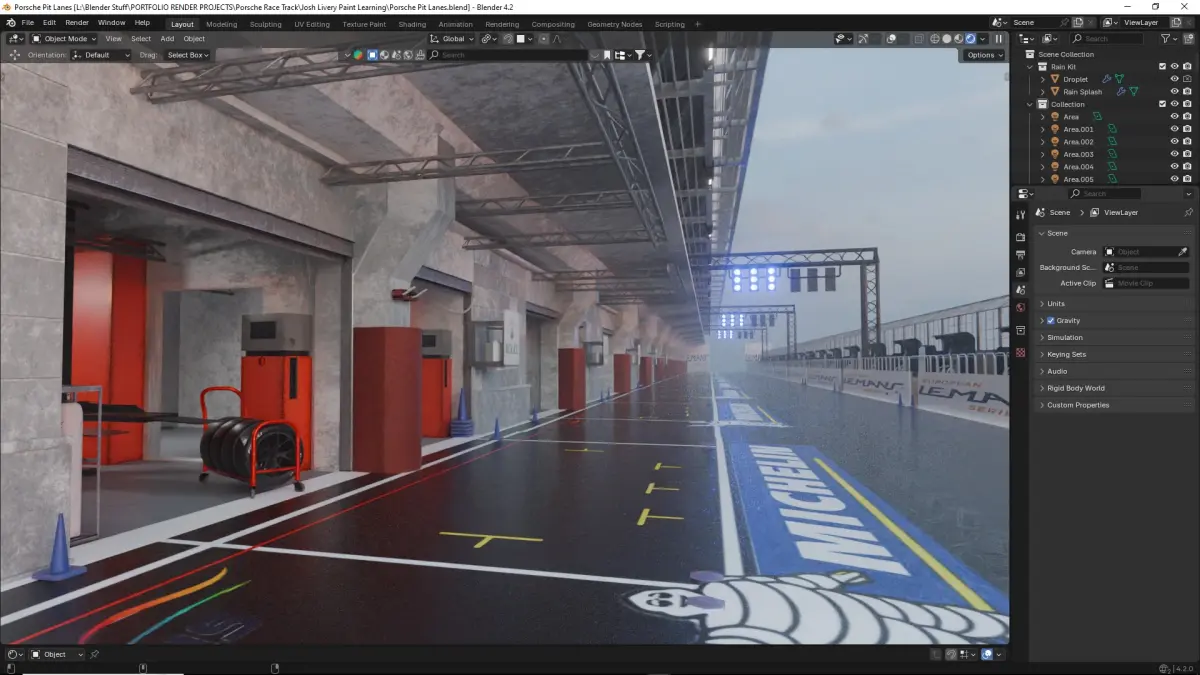The height and width of the screenshot is (675, 1200).
Task: Click modifier wrench icon on Droplet row
Action: point(1107,79)
